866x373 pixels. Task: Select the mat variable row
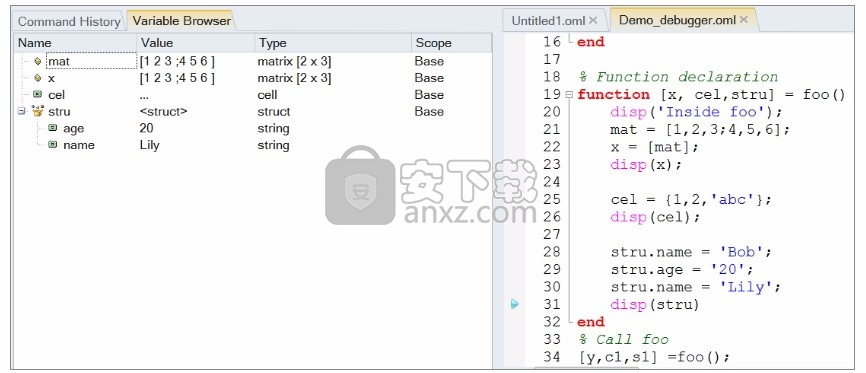[252, 61]
